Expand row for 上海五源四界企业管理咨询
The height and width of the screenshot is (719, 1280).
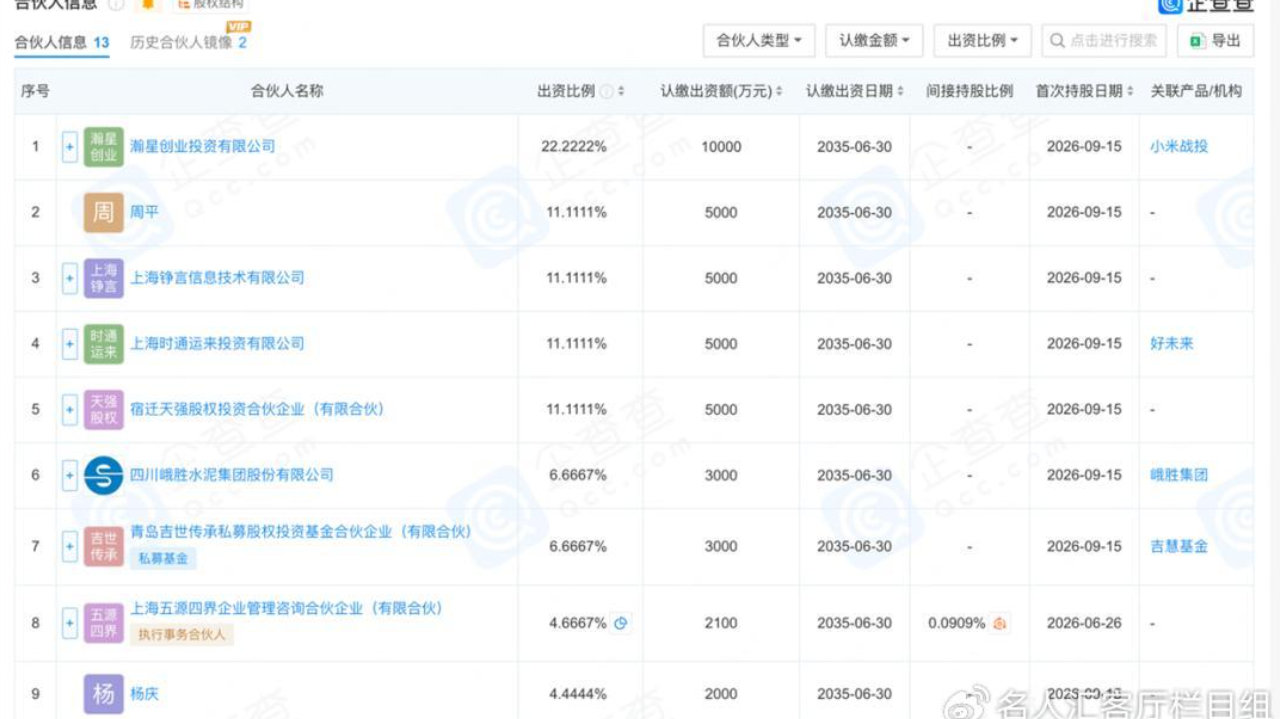[x=70, y=623]
